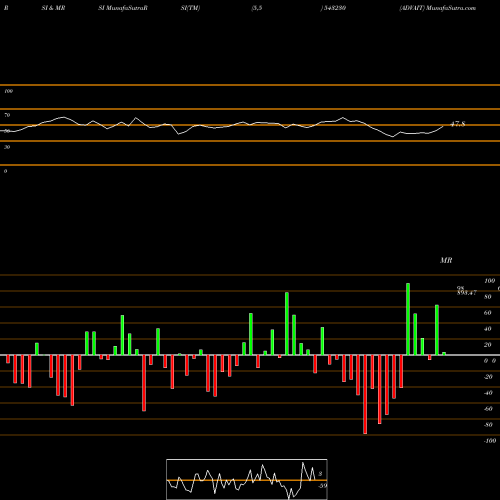The height and width of the screenshot is (500, 500).
Task: Click the MR axis label 80
Action: pyautogui.click(x=487, y=297)
